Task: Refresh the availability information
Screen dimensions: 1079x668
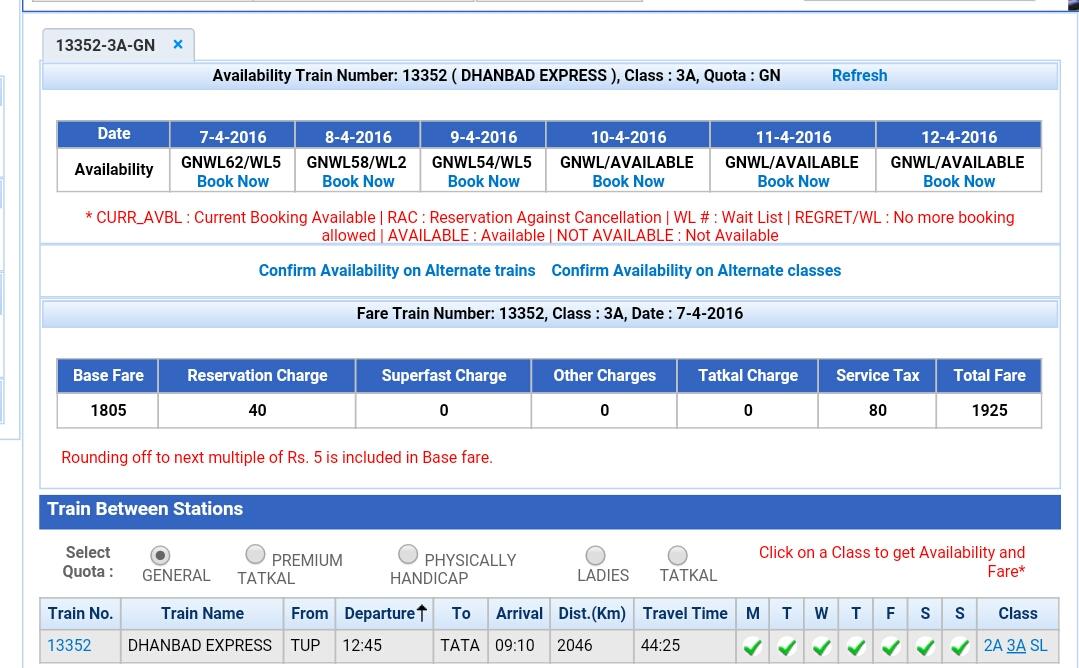Action: click(x=859, y=76)
